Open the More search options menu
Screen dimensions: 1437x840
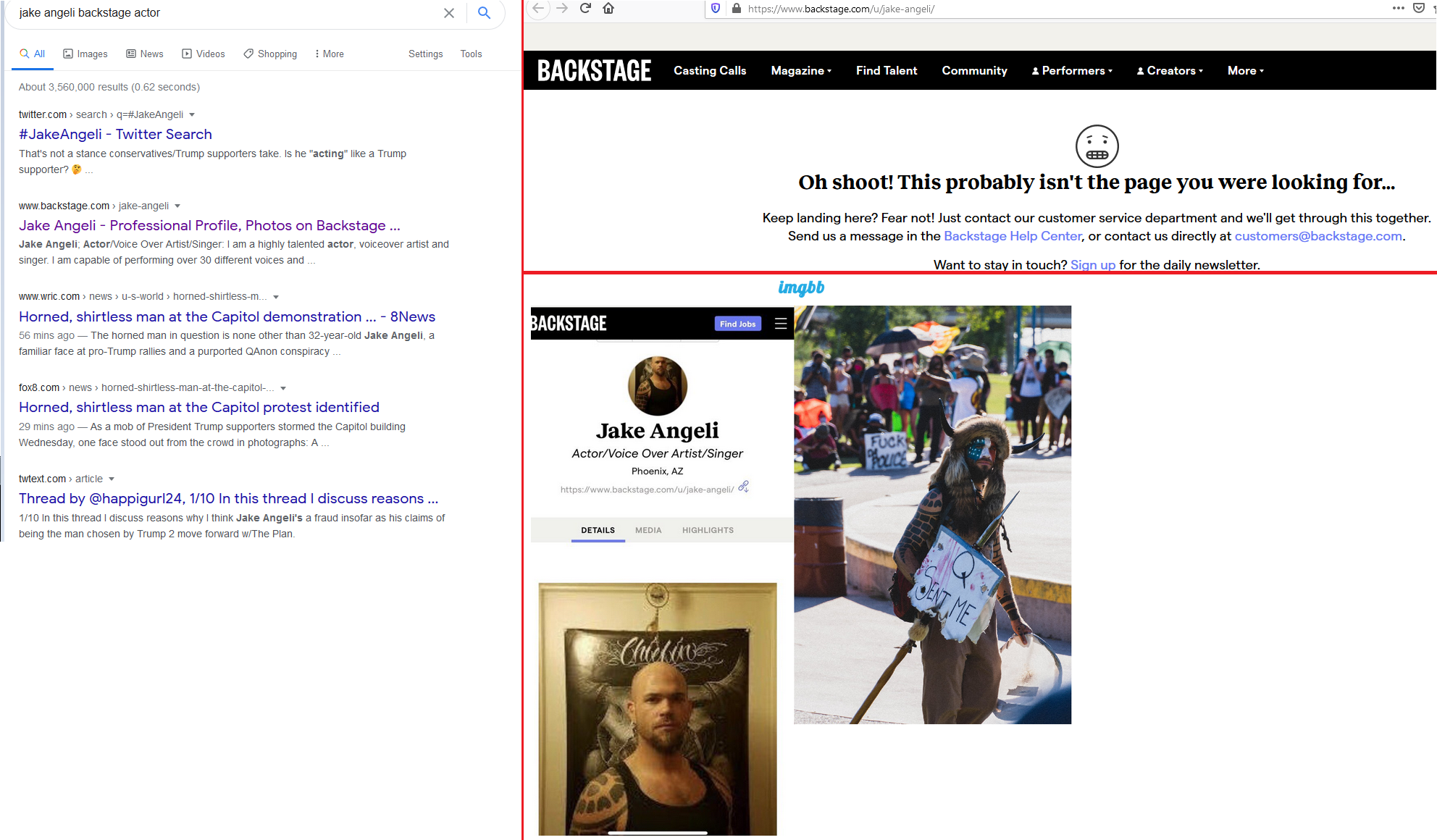click(330, 54)
